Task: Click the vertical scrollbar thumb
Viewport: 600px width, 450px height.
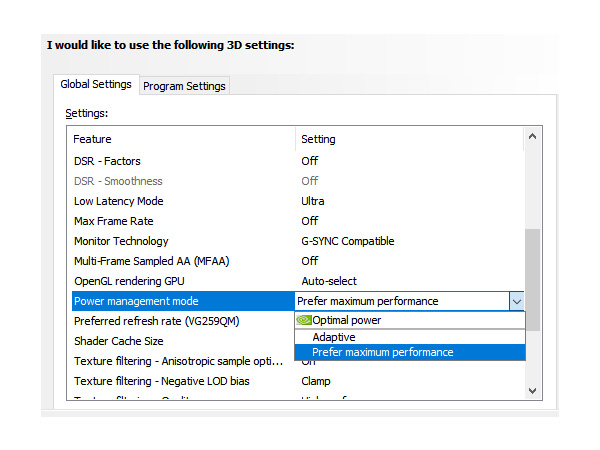Action: point(532,279)
